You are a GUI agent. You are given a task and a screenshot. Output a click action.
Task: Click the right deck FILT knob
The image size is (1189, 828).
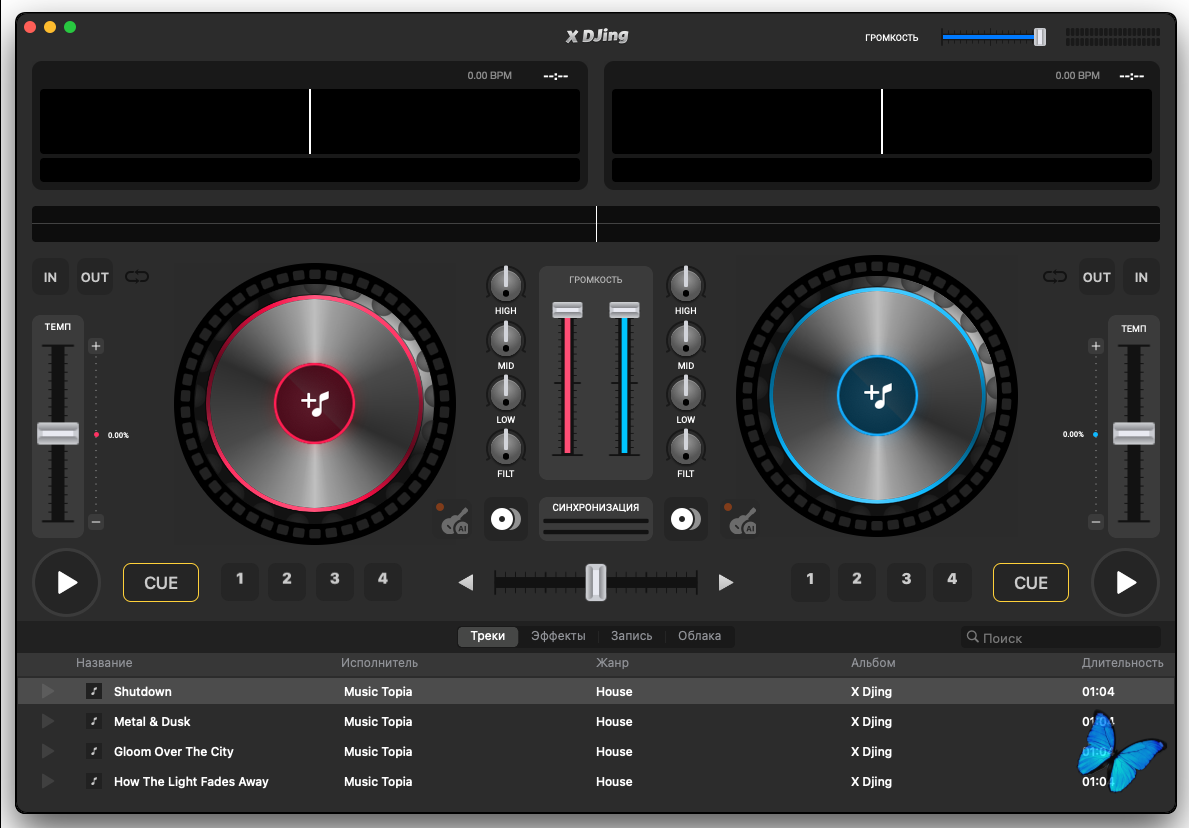click(x=685, y=447)
